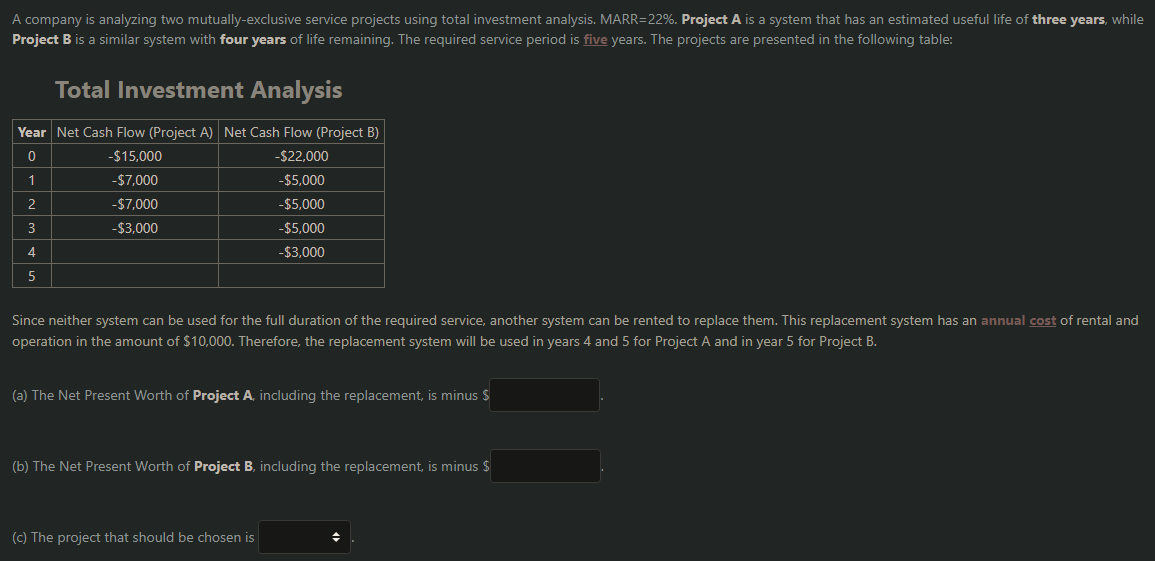Click the Year 0 row label cell
The image size is (1155, 561).
32,156
